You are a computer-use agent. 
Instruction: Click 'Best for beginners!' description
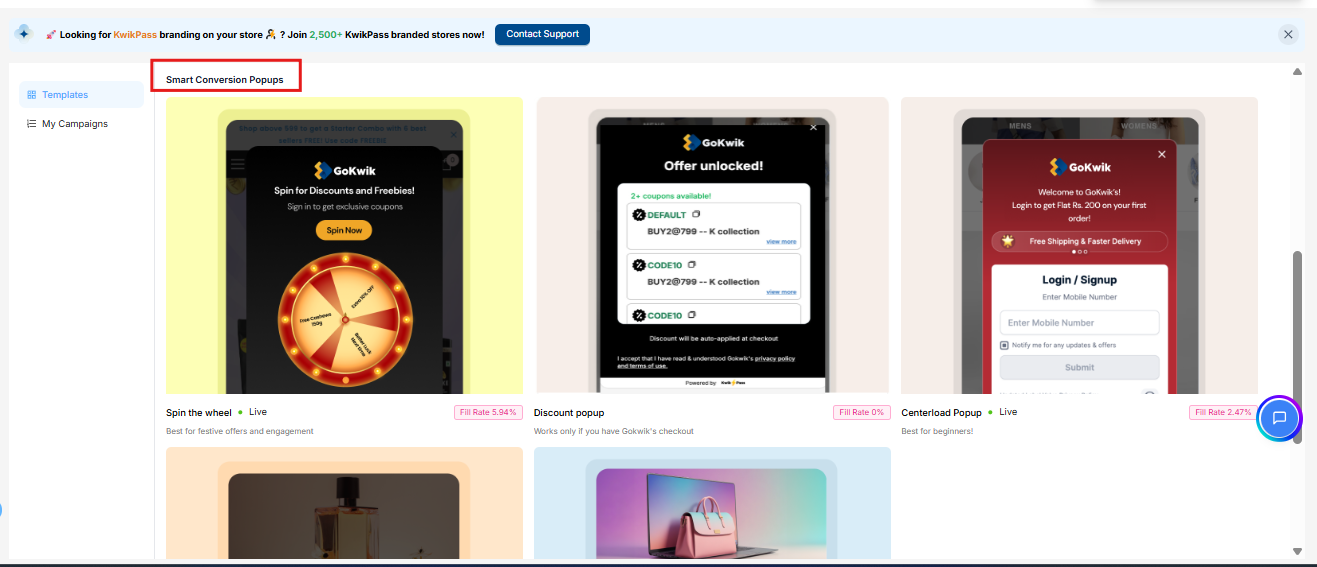tap(937, 431)
